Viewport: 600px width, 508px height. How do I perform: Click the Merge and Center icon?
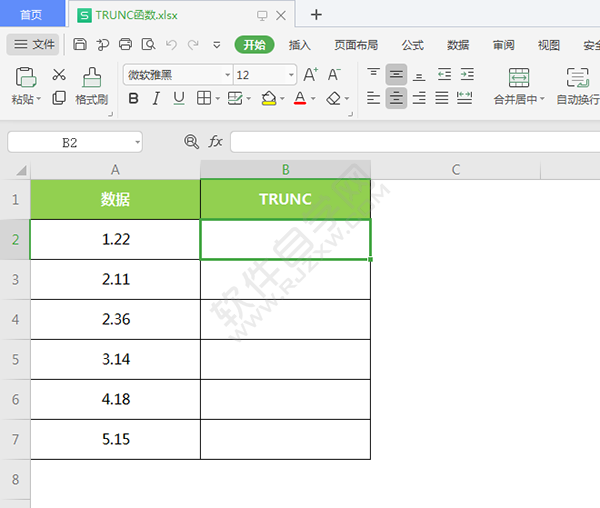[x=519, y=78]
